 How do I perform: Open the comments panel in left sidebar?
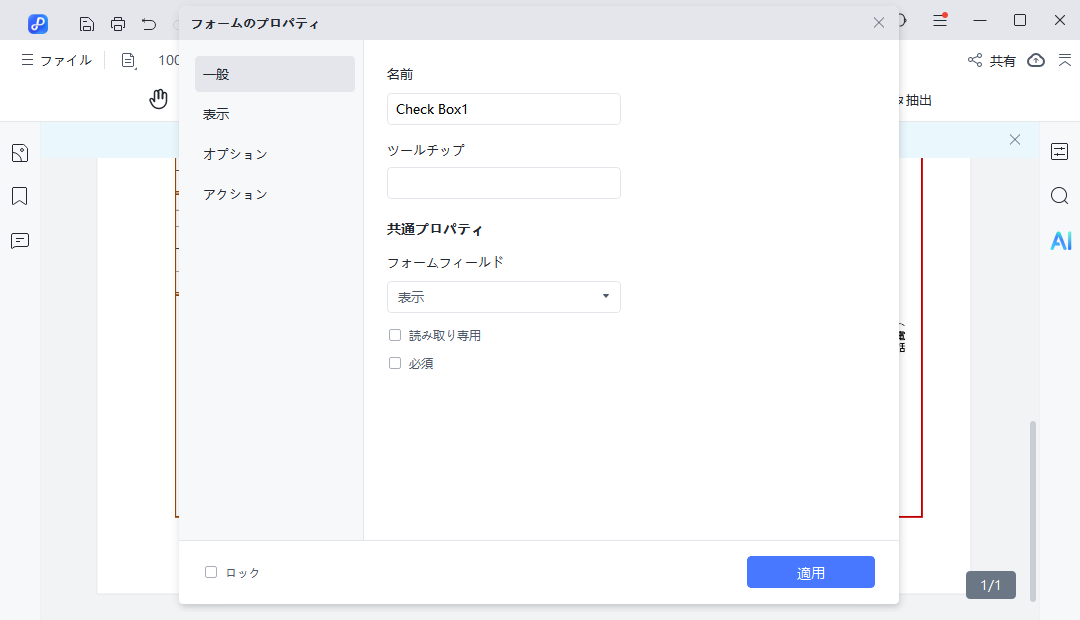tap(20, 240)
